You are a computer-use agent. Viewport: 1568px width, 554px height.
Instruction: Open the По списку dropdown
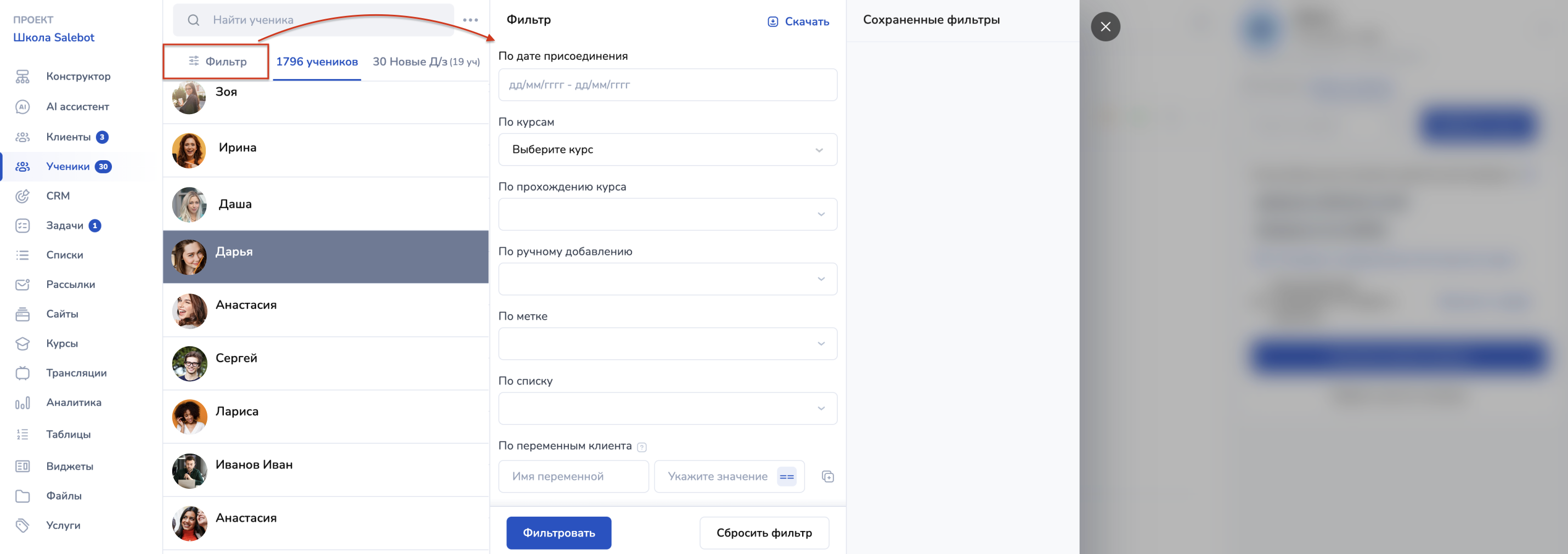tap(667, 409)
